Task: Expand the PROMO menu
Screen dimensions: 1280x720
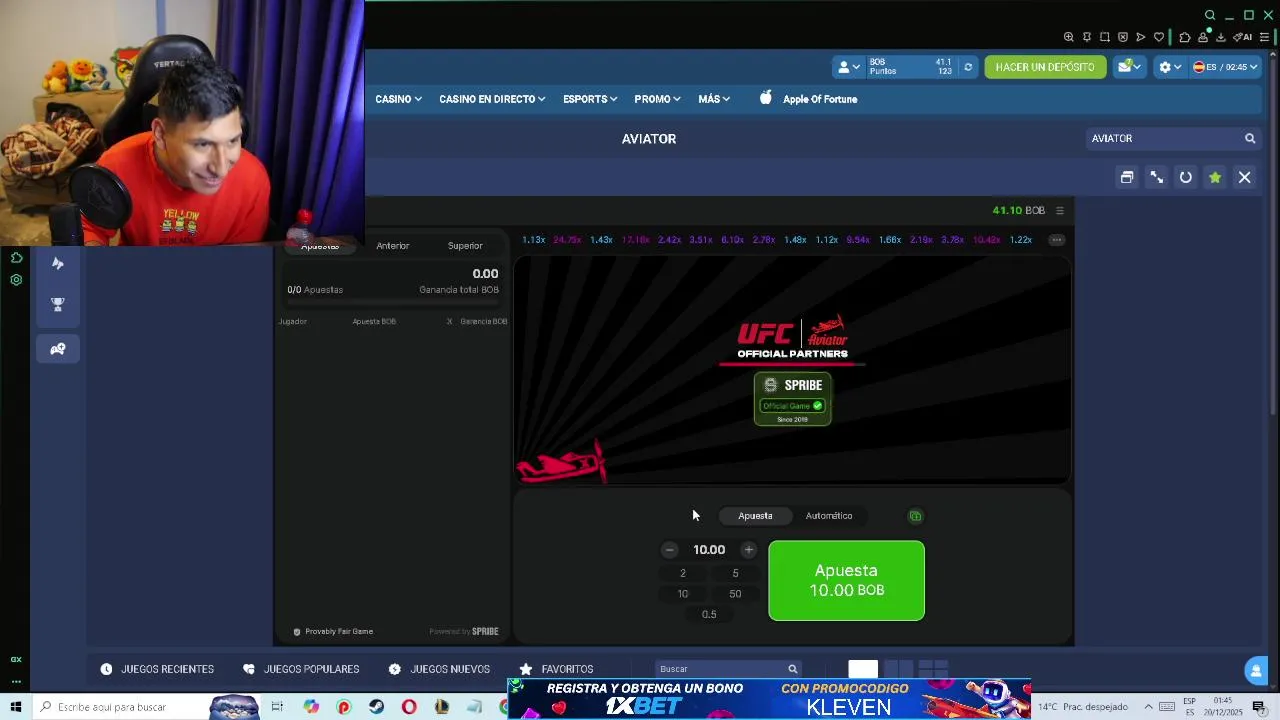Action: (657, 99)
